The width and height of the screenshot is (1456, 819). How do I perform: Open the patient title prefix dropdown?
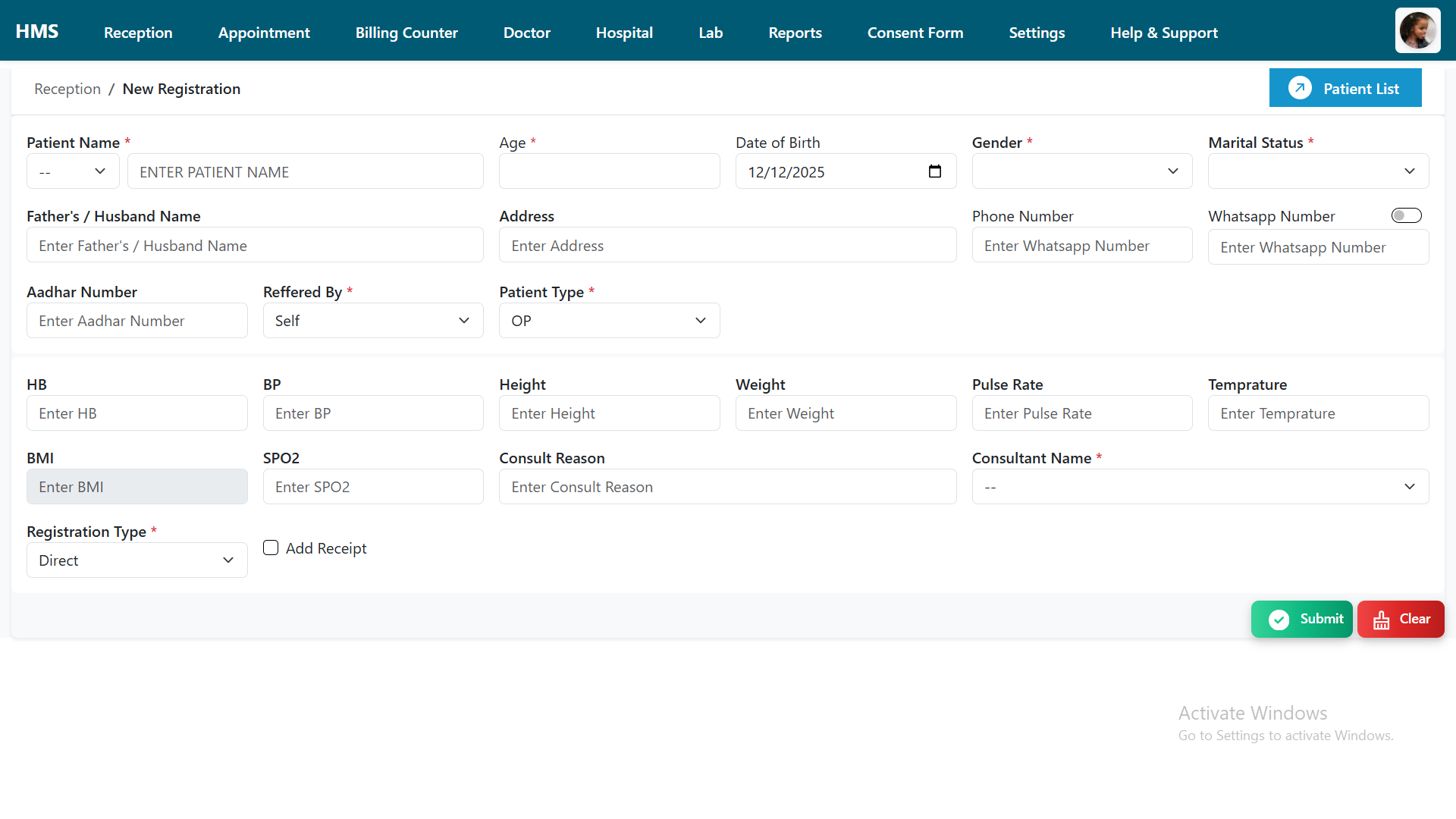tap(73, 171)
